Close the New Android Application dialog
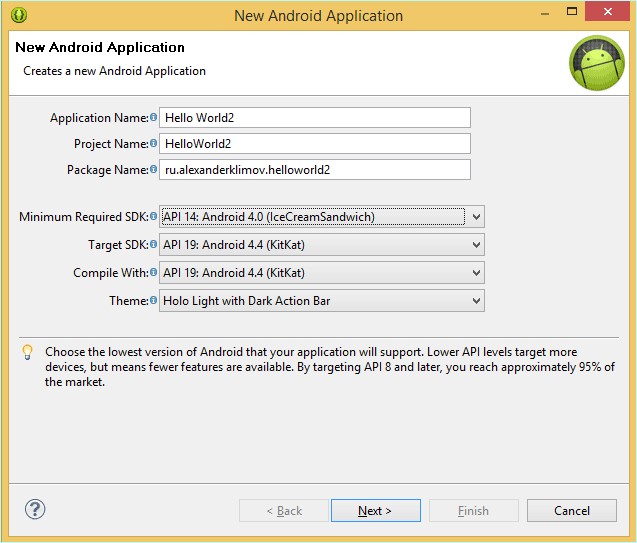 [x=607, y=11]
